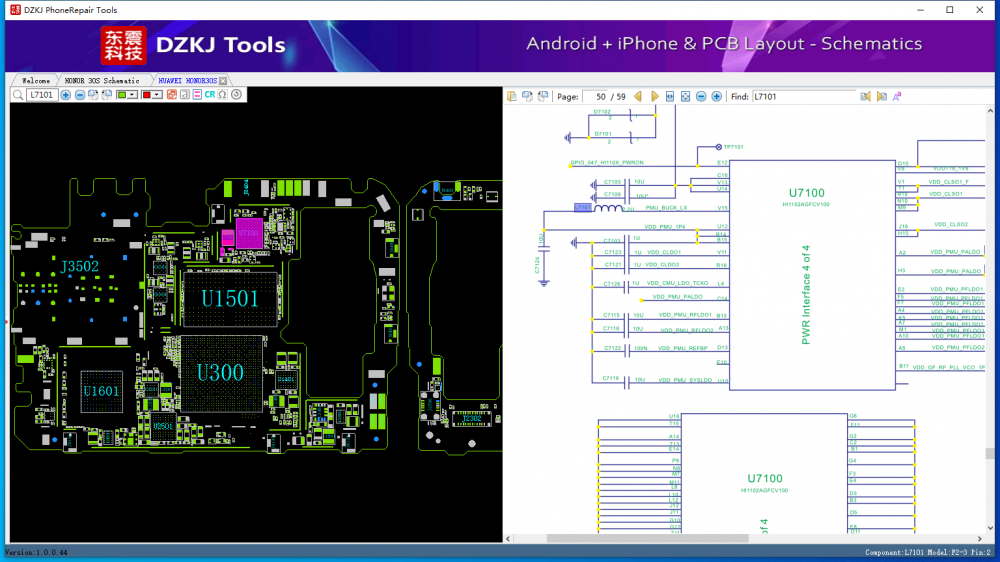This screenshot has width=1000, height=562.
Task: Select the U300 chip on PCB
Action: (221, 373)
